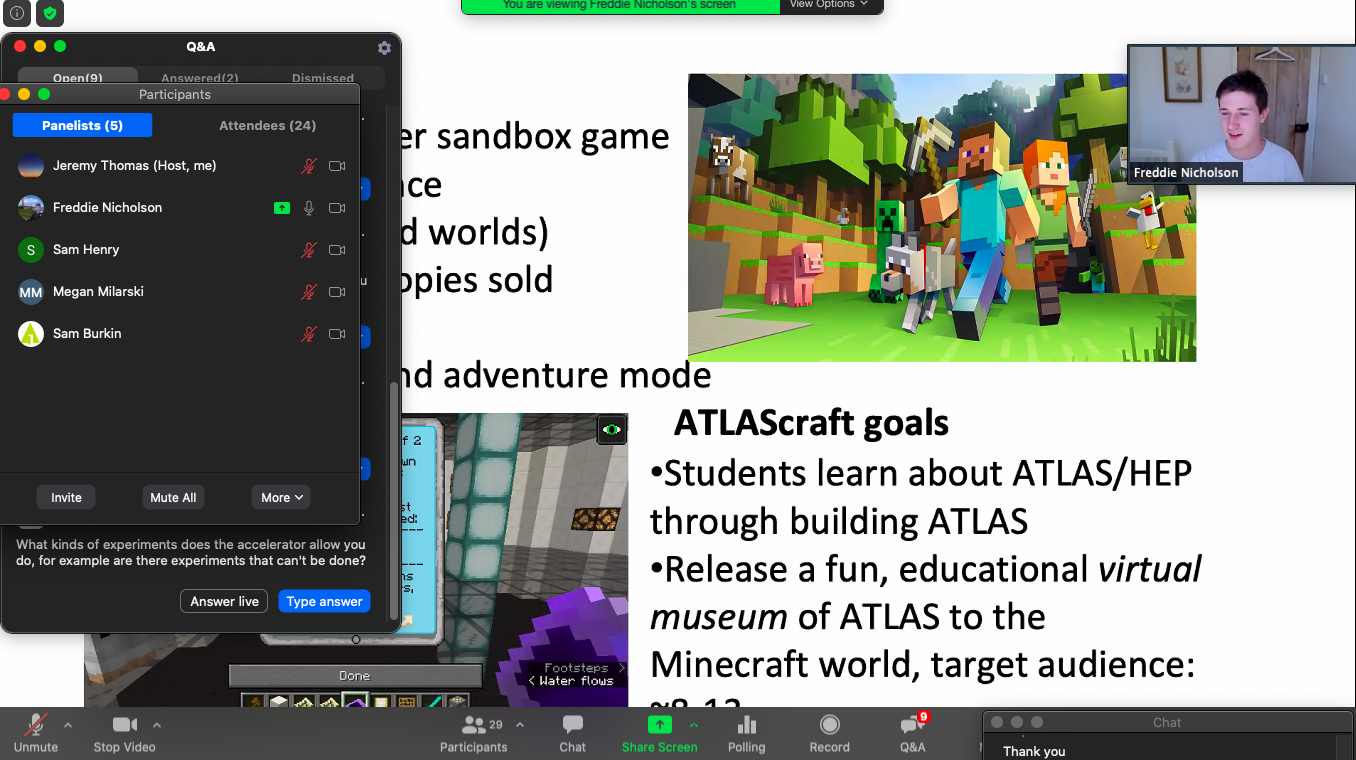Open Participants panel from bottom toolbar

click(474, 733)
